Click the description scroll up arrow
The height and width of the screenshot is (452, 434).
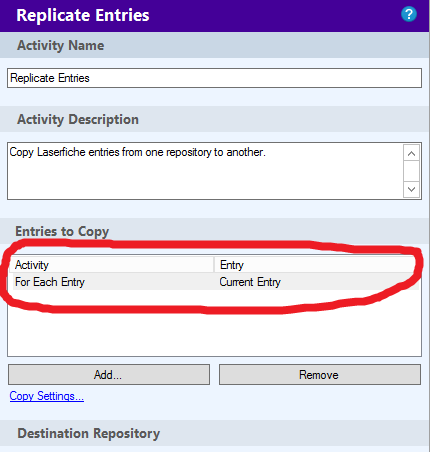[x=411, y=153]
